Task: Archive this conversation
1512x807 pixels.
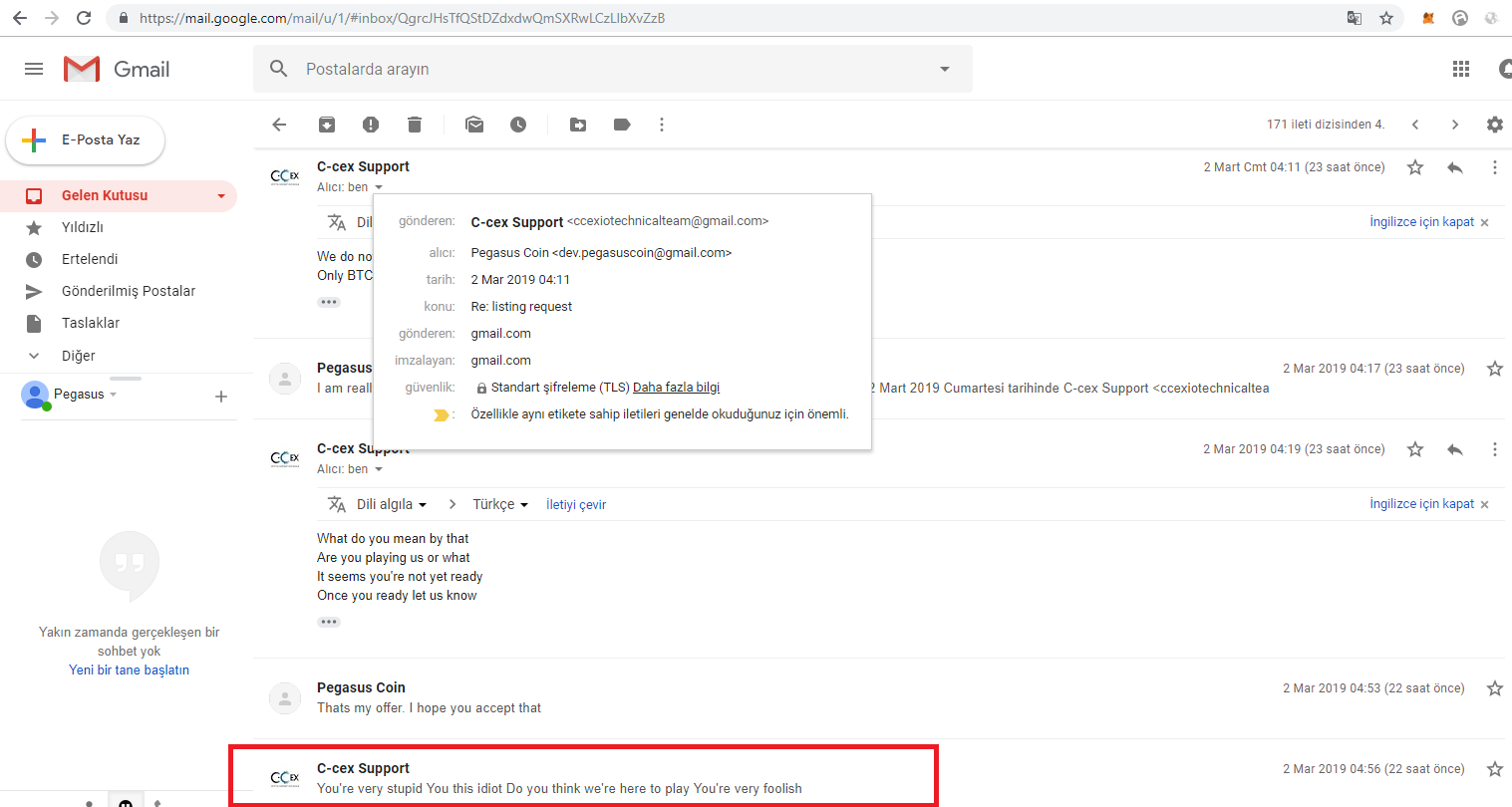Action: 327,125
